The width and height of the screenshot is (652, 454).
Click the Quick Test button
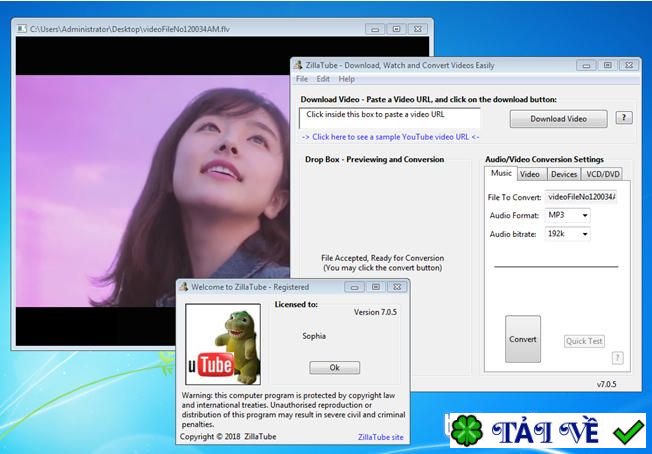point(584,341)
